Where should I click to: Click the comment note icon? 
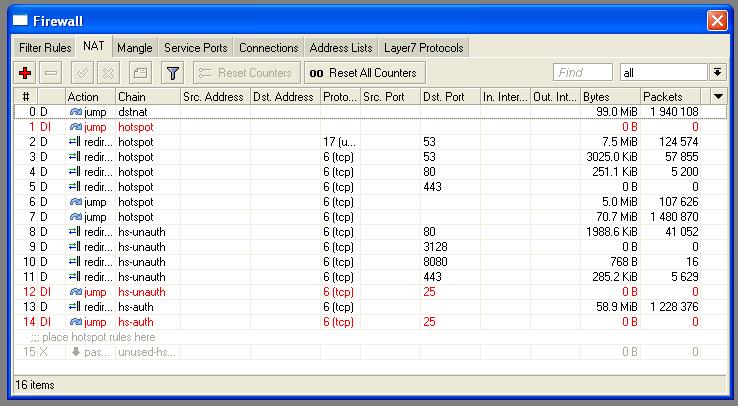tap(140, 73)
